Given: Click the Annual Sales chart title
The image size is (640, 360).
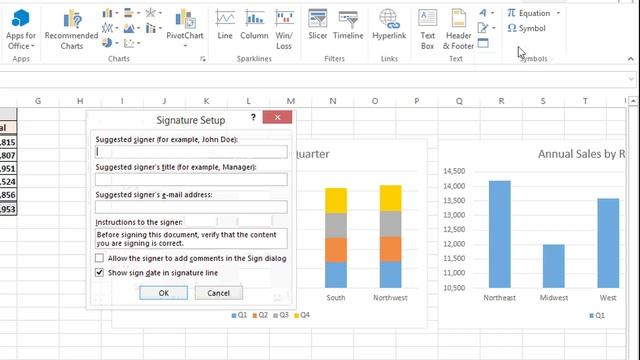Looking at the screenshot, I should click(581, 154).
